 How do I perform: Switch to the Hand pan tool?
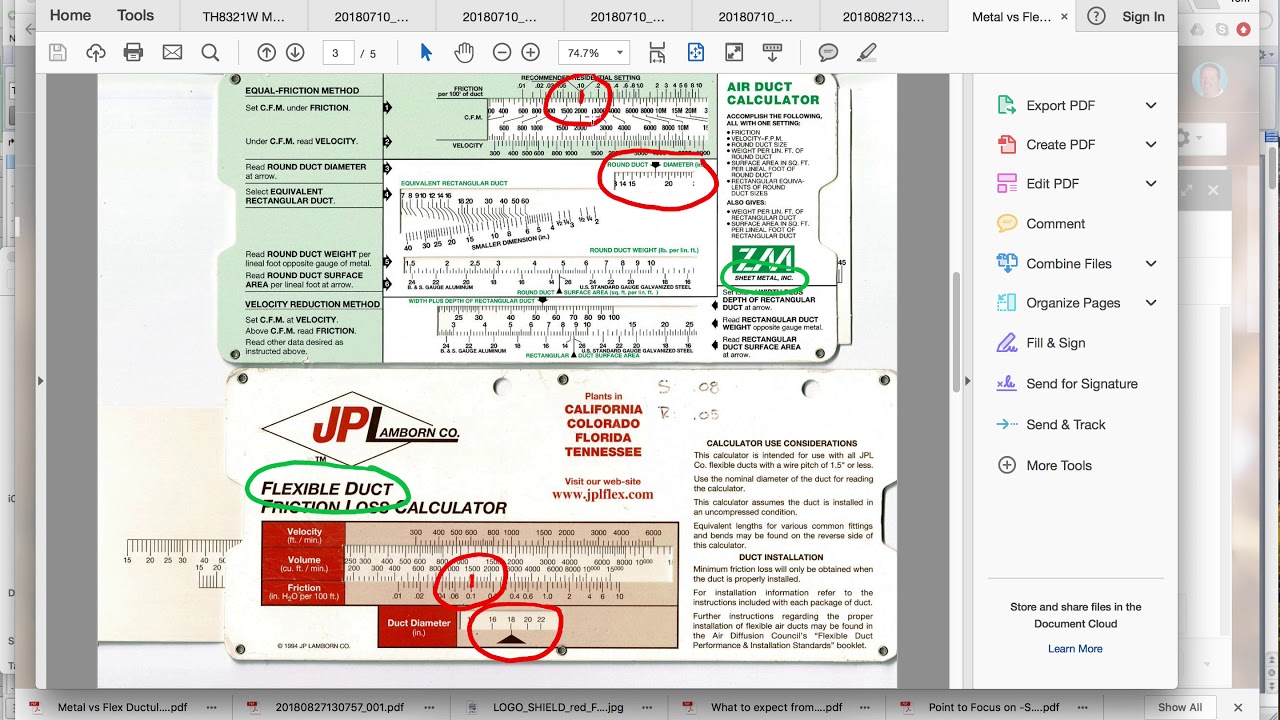pyautogui.click(x=464, y=53)
